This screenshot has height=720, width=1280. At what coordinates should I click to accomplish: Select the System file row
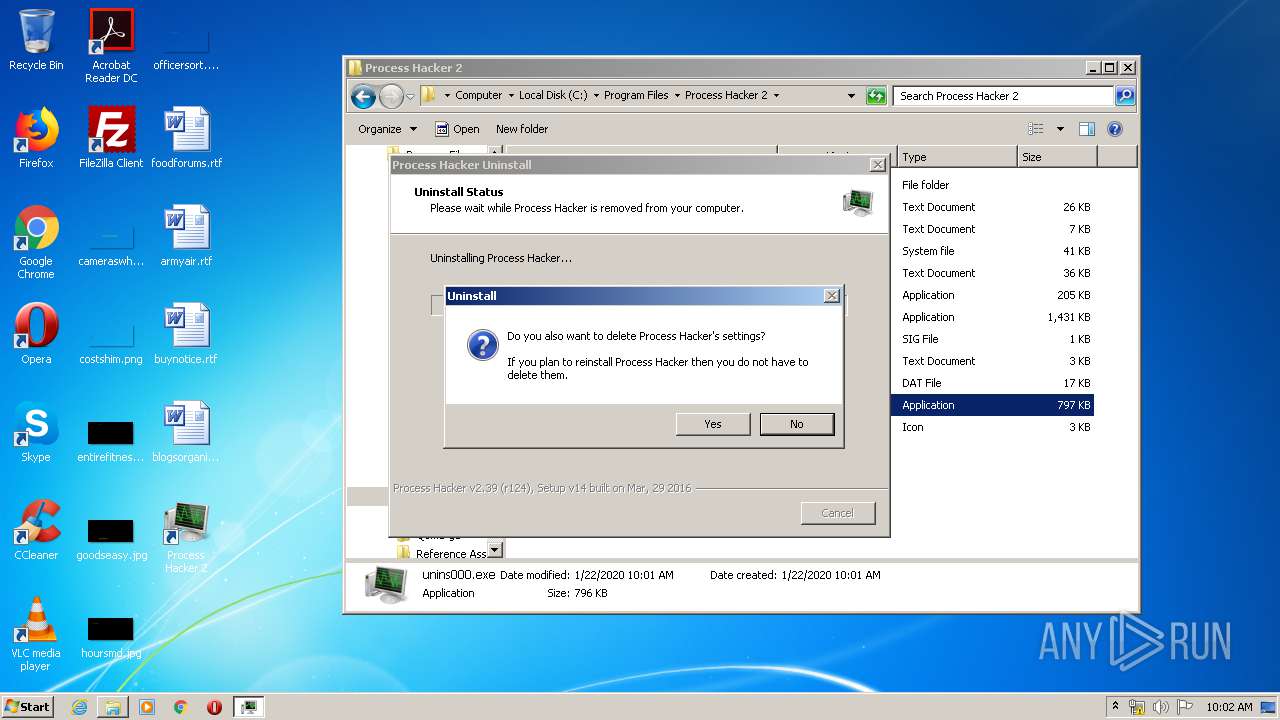coord(992,251)
